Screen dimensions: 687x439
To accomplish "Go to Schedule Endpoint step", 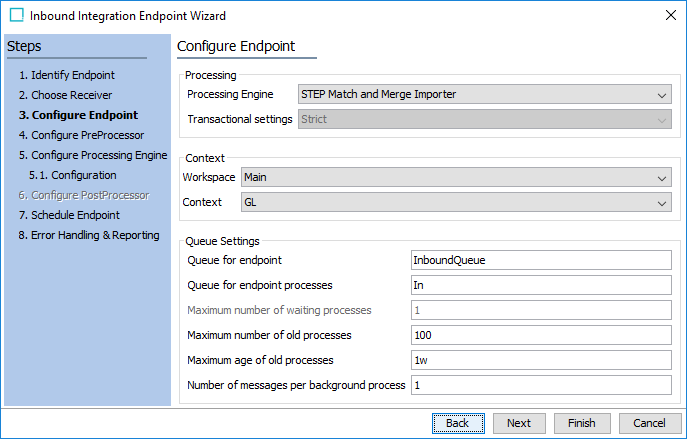I will 69,215.
